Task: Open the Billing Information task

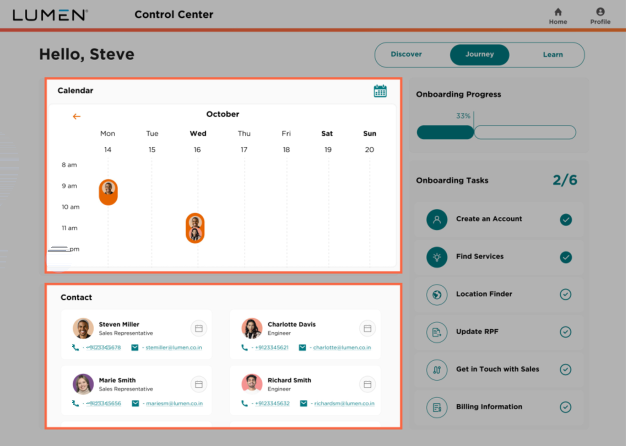Action: coord(499,407)
